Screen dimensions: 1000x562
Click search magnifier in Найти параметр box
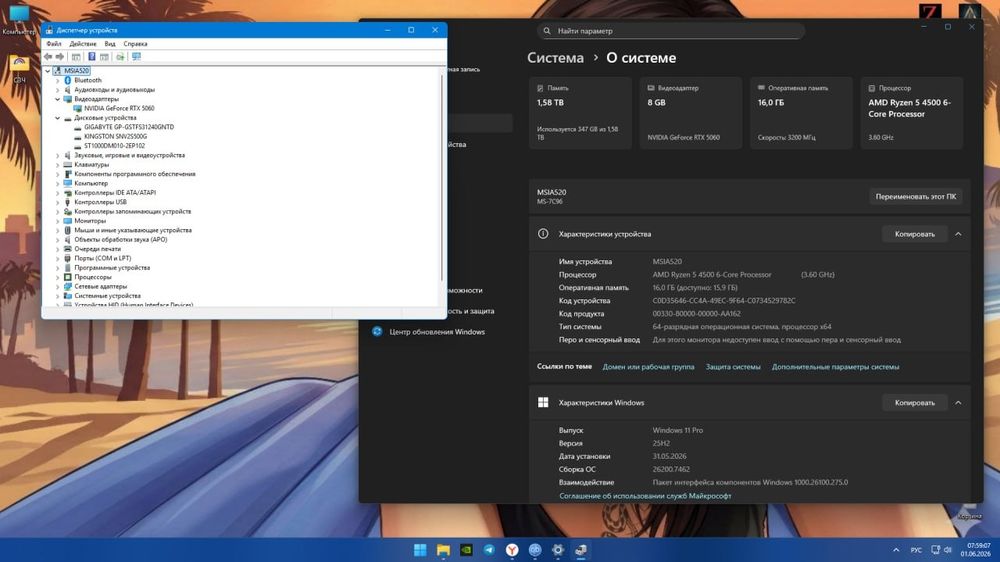tap(547, 31)
